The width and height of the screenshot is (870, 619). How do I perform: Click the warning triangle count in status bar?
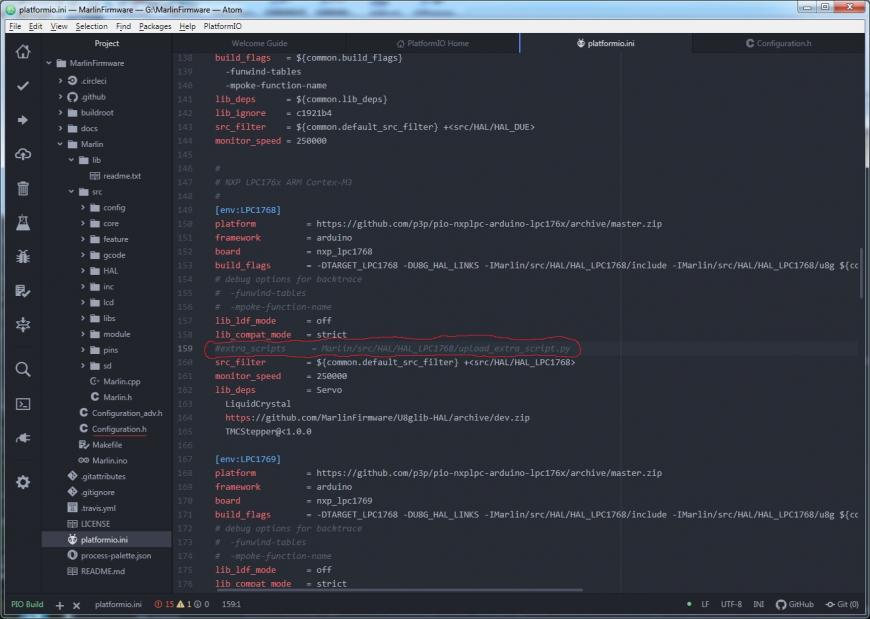184,604
